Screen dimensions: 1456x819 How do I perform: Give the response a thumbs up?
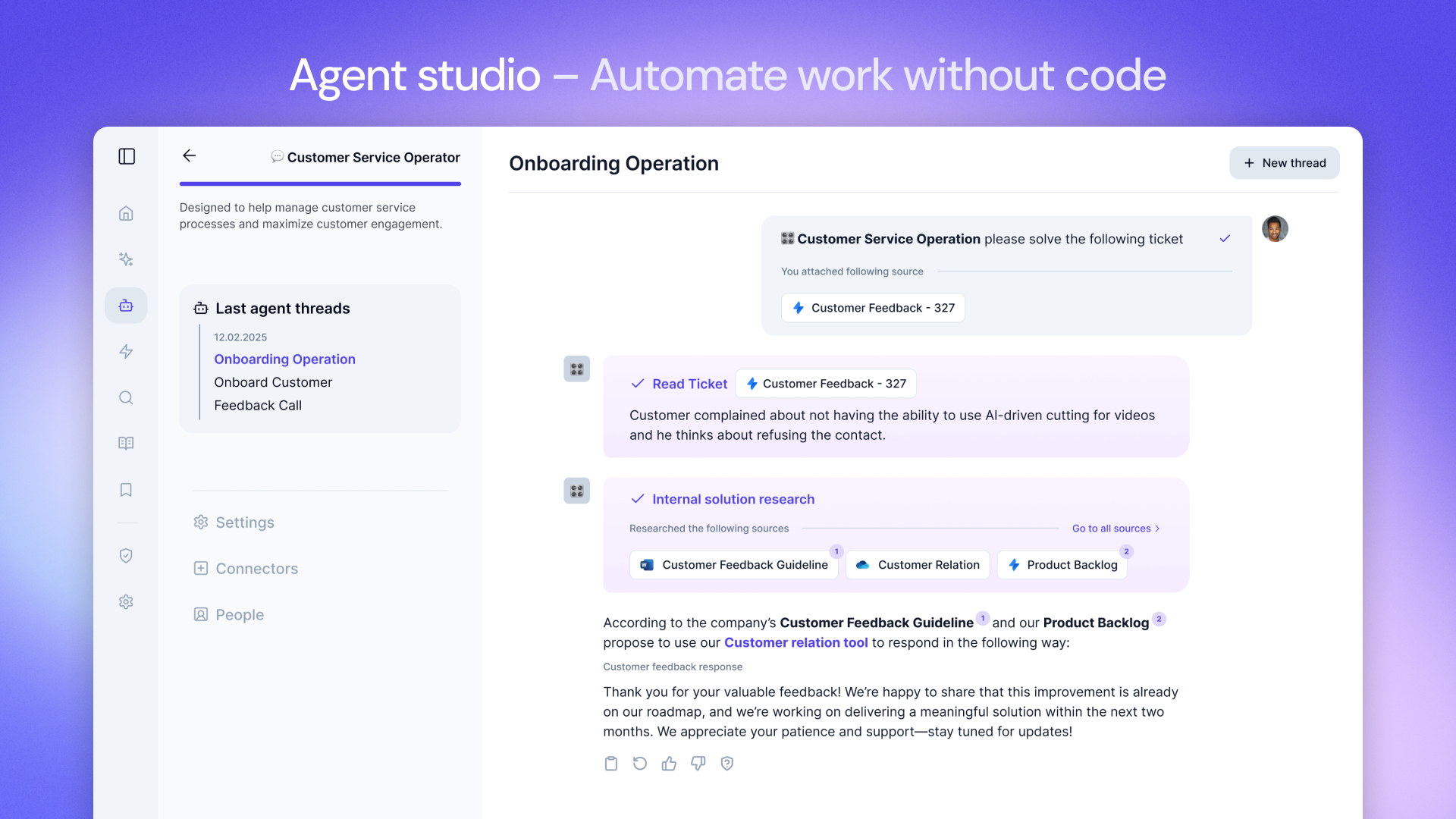tap(669, 764)
